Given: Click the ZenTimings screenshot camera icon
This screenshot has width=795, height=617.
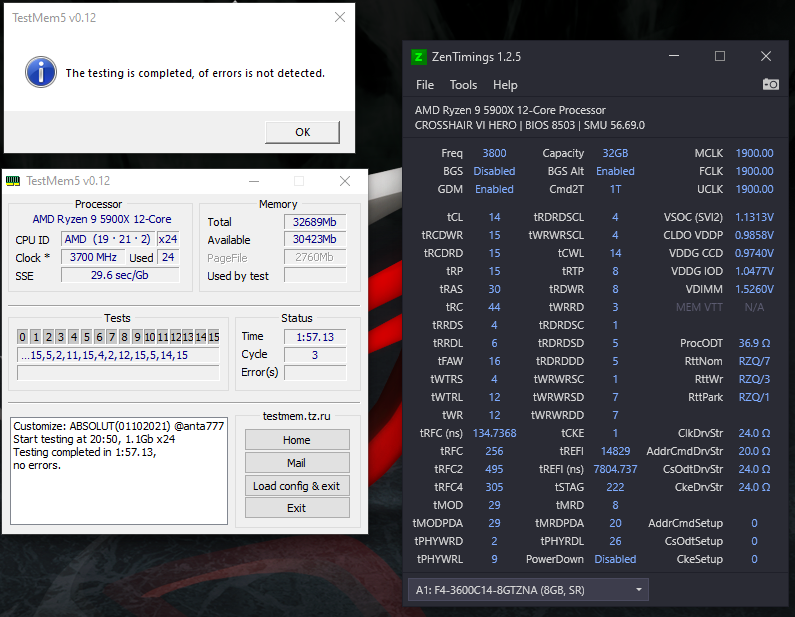Looking at the screenshot, I should [770, 84].
